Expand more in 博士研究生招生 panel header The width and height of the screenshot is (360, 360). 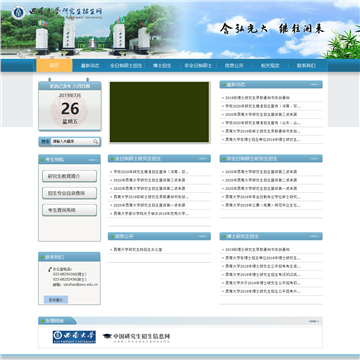[x=314, y=236]
